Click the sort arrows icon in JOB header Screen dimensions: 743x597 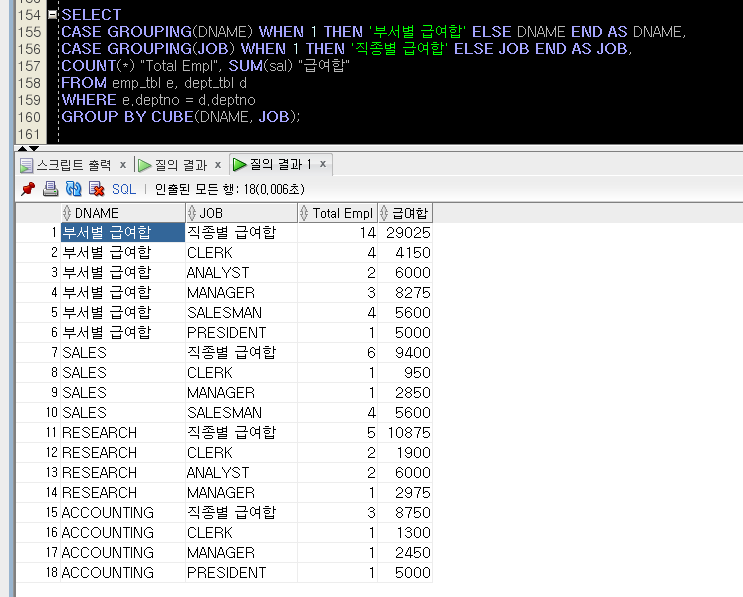tap(191, 213)
